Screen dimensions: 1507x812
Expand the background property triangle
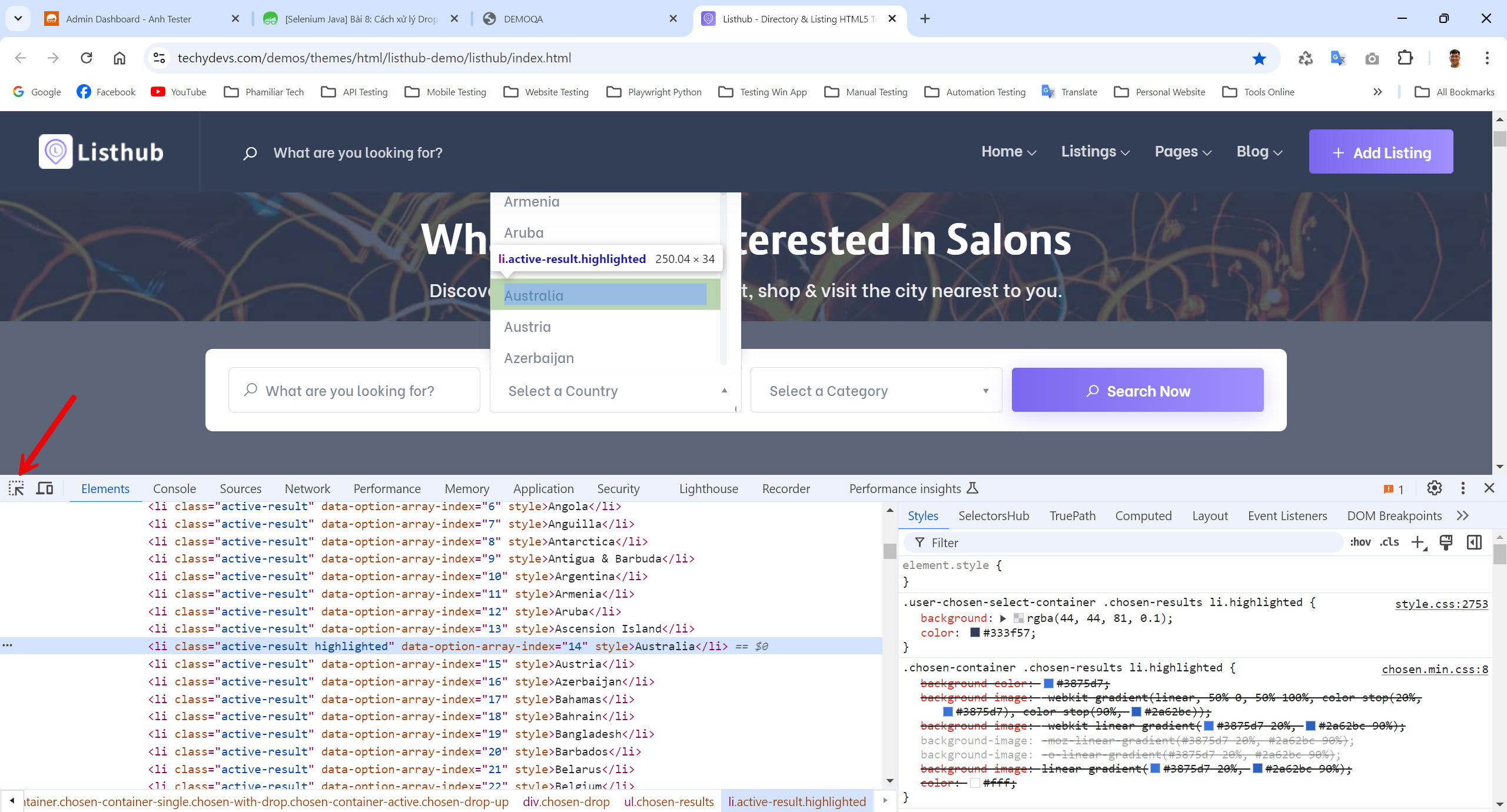(1003, 618)
